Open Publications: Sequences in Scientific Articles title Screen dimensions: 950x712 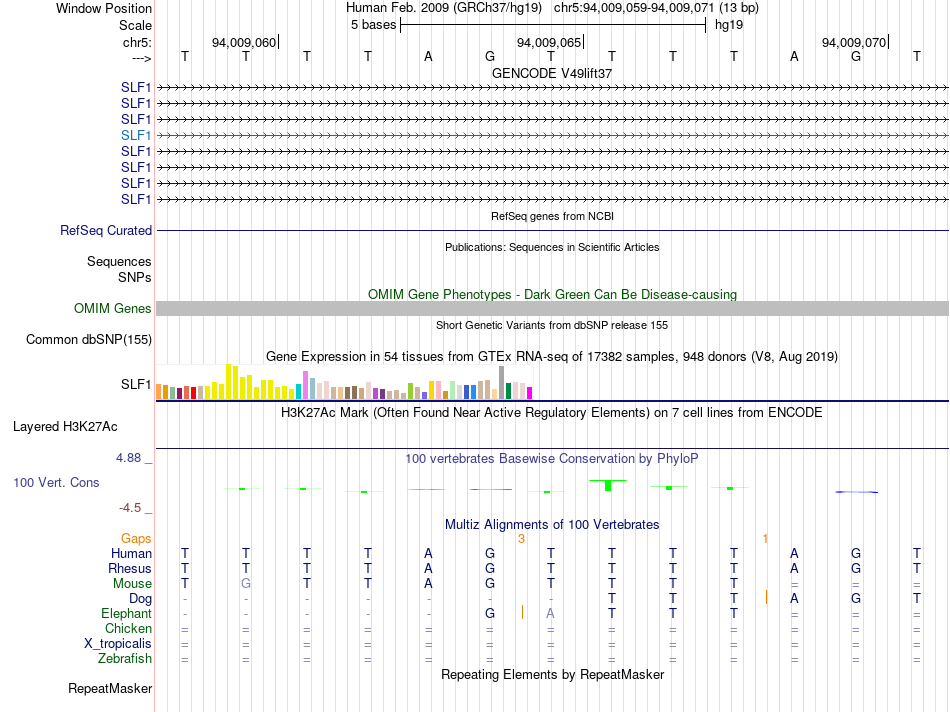(552, 247)
